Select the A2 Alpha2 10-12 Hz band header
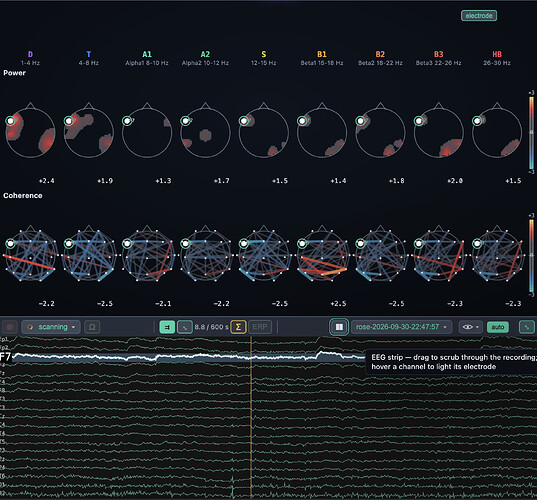This screenshot has height=500, width=537. 205,58
